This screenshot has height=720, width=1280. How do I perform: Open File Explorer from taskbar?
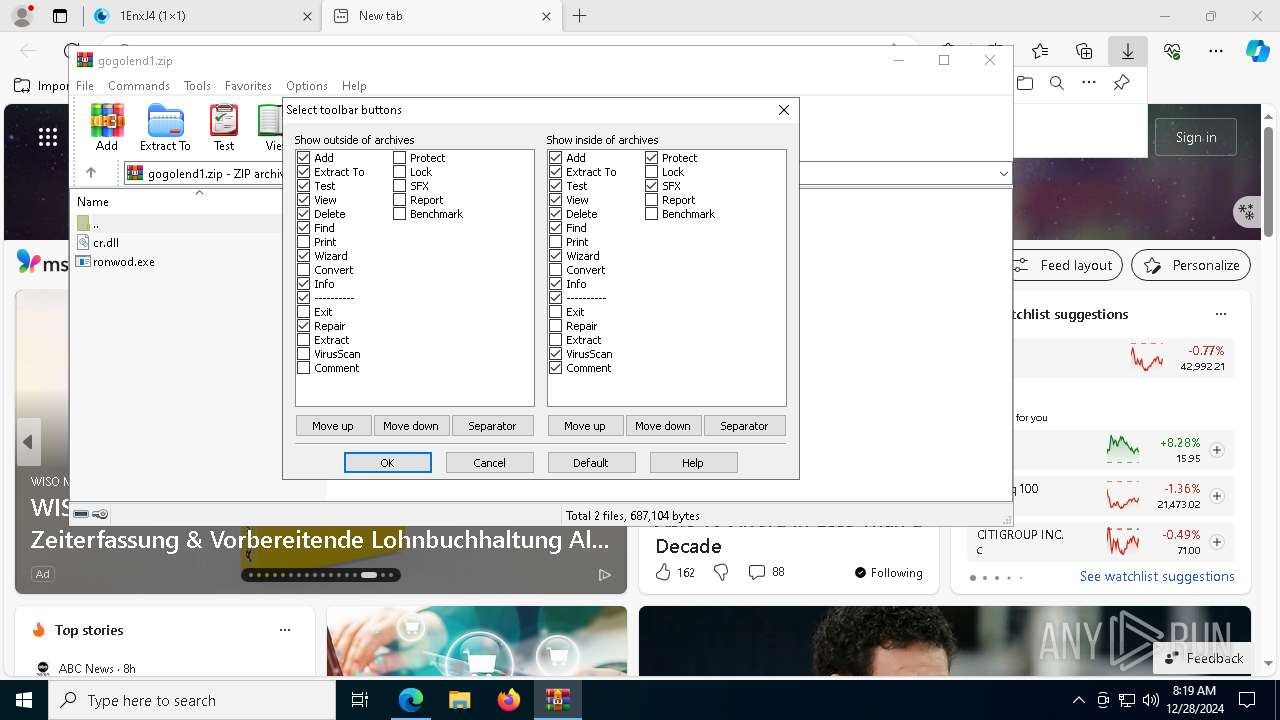(459, 700)
